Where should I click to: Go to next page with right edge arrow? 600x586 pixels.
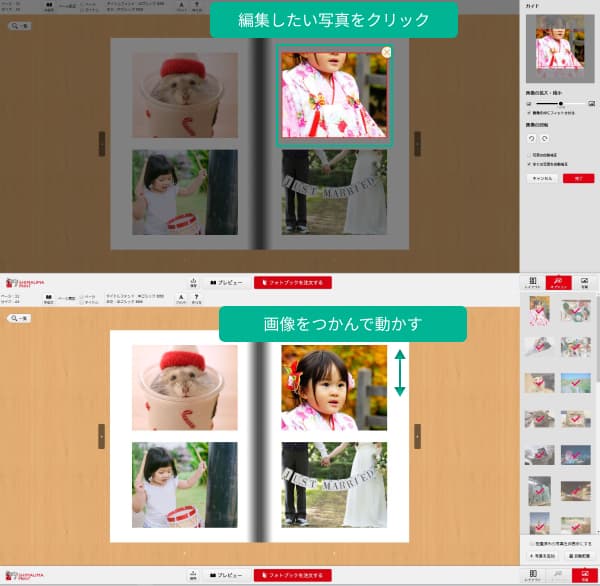point(417,436)
